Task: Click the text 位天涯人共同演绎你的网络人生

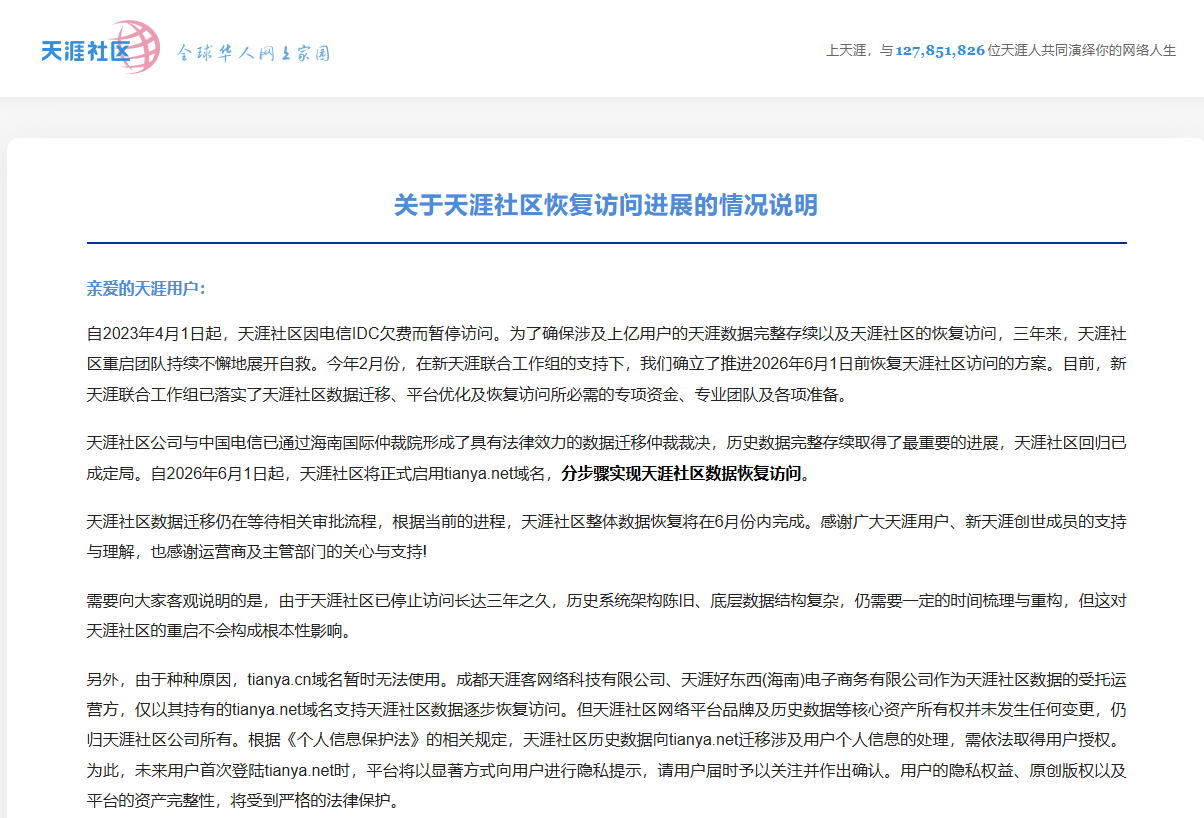Action: click(x=1082, y=50)
